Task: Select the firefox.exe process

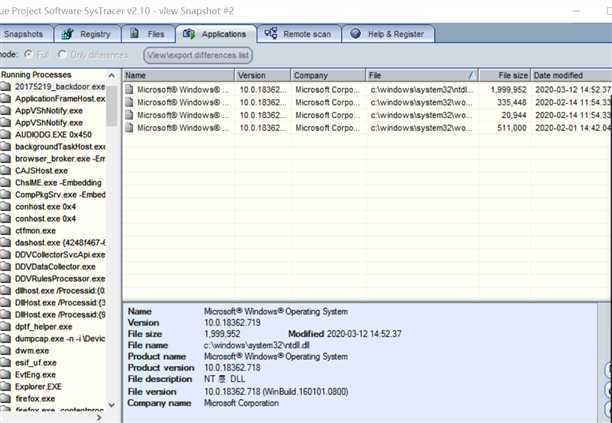Action: tap(35, 399)
